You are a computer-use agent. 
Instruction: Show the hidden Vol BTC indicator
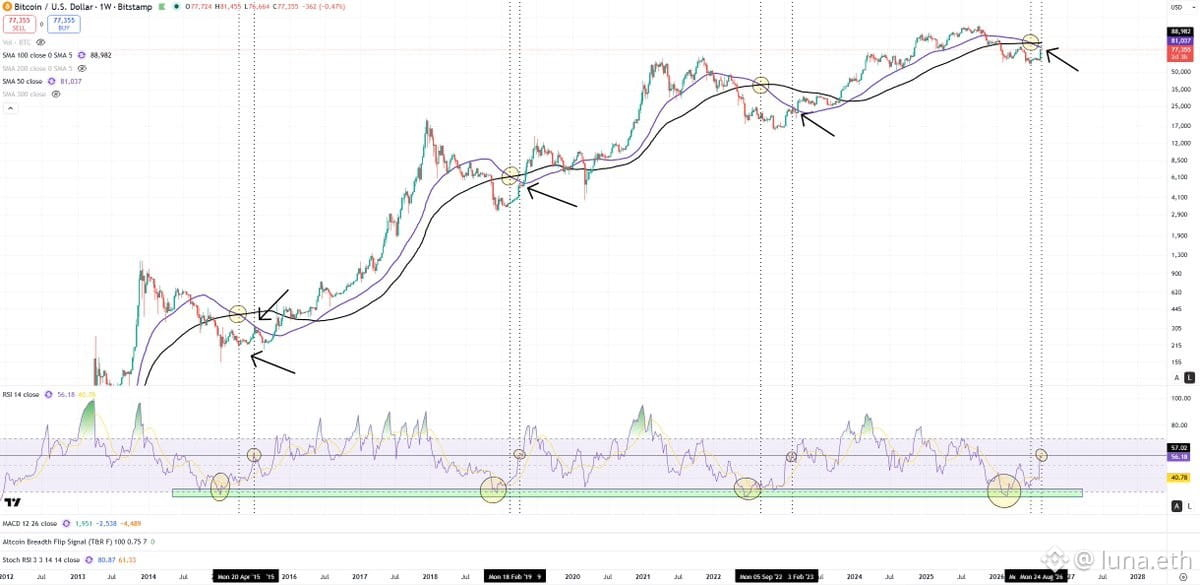(40, 42)
